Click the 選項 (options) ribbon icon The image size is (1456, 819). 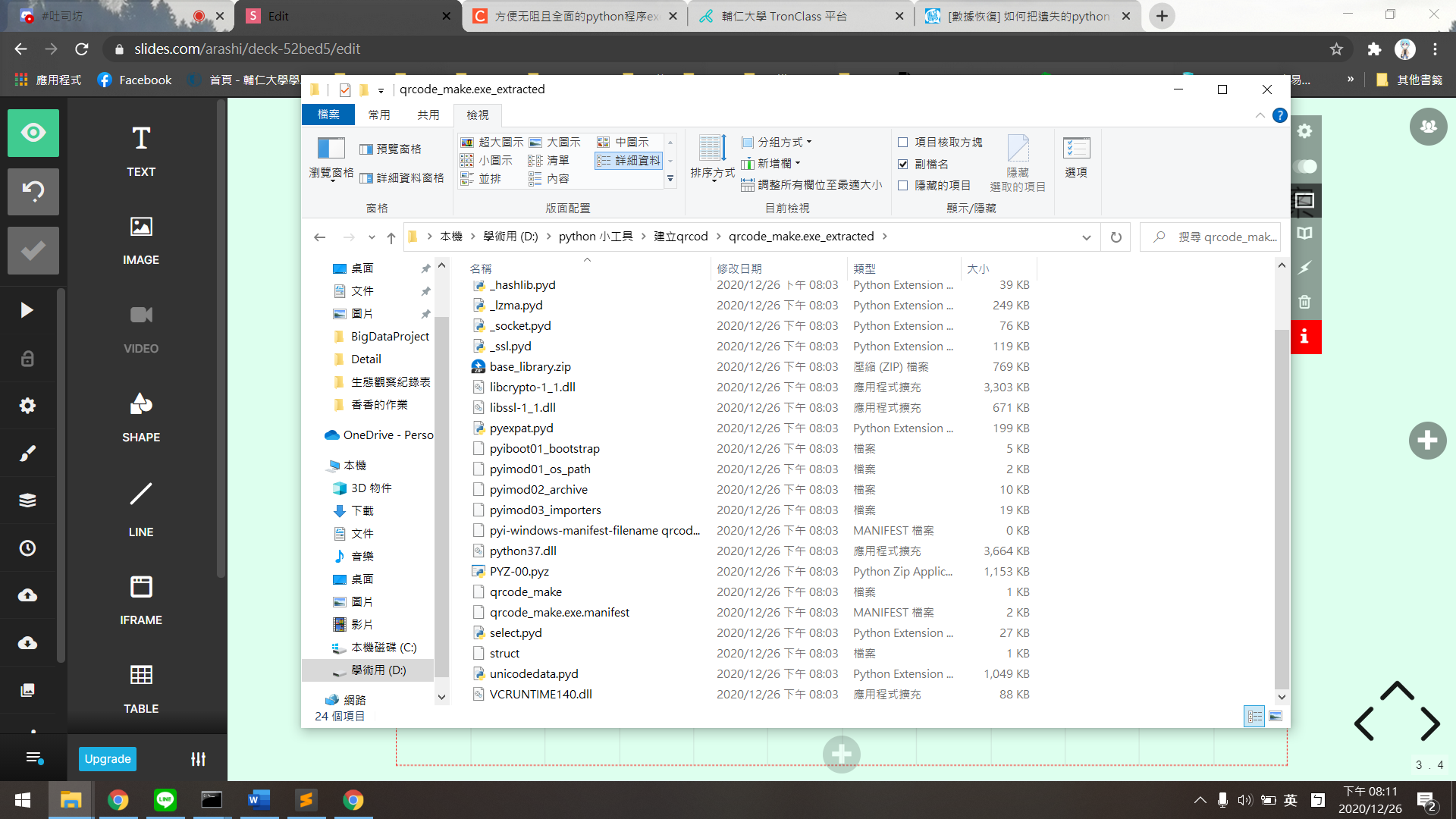coord(1076,157)
